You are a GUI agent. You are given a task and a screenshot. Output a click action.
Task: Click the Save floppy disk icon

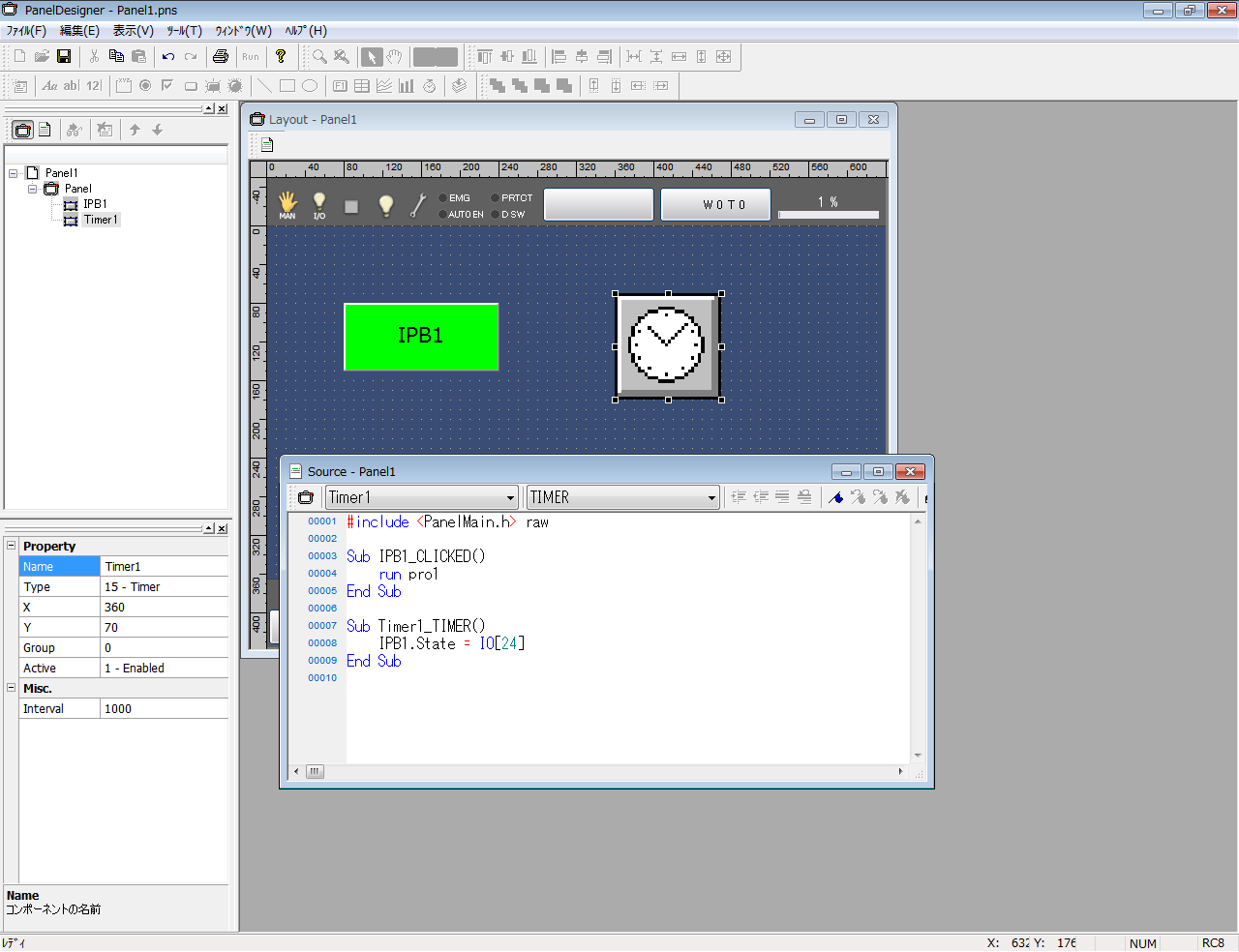[64, 57]
